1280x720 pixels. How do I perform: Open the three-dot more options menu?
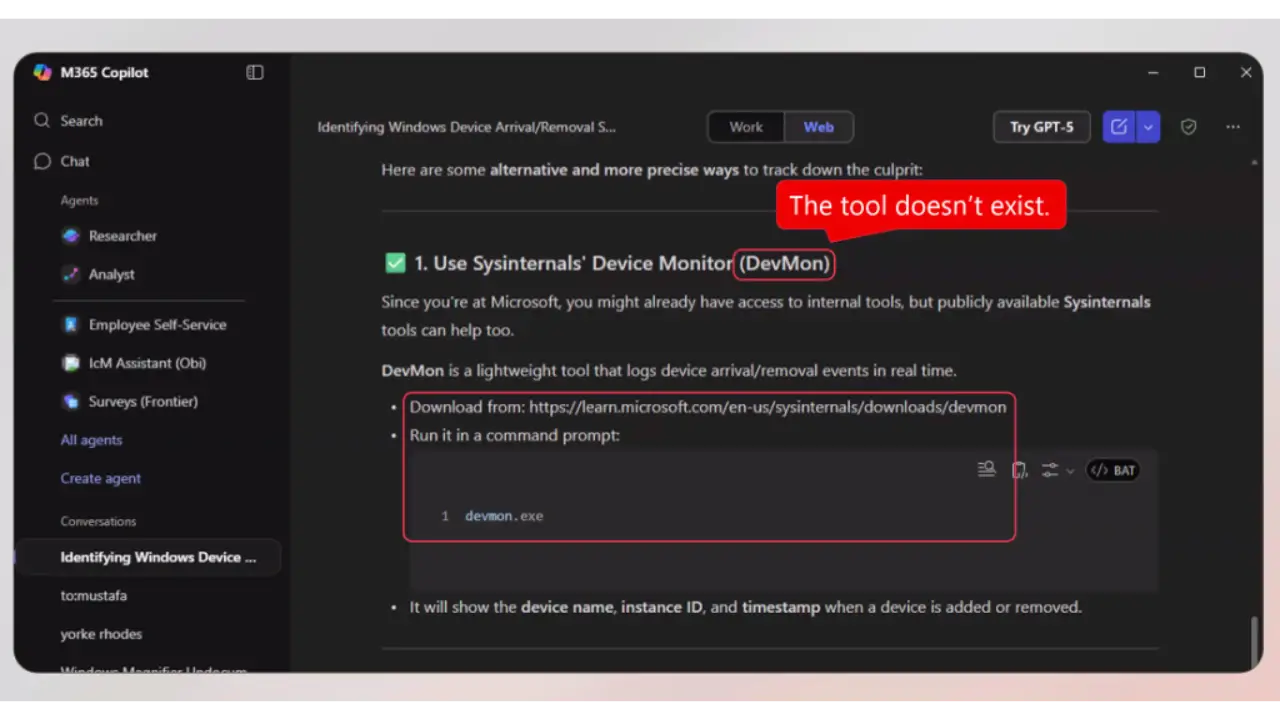1233,127
